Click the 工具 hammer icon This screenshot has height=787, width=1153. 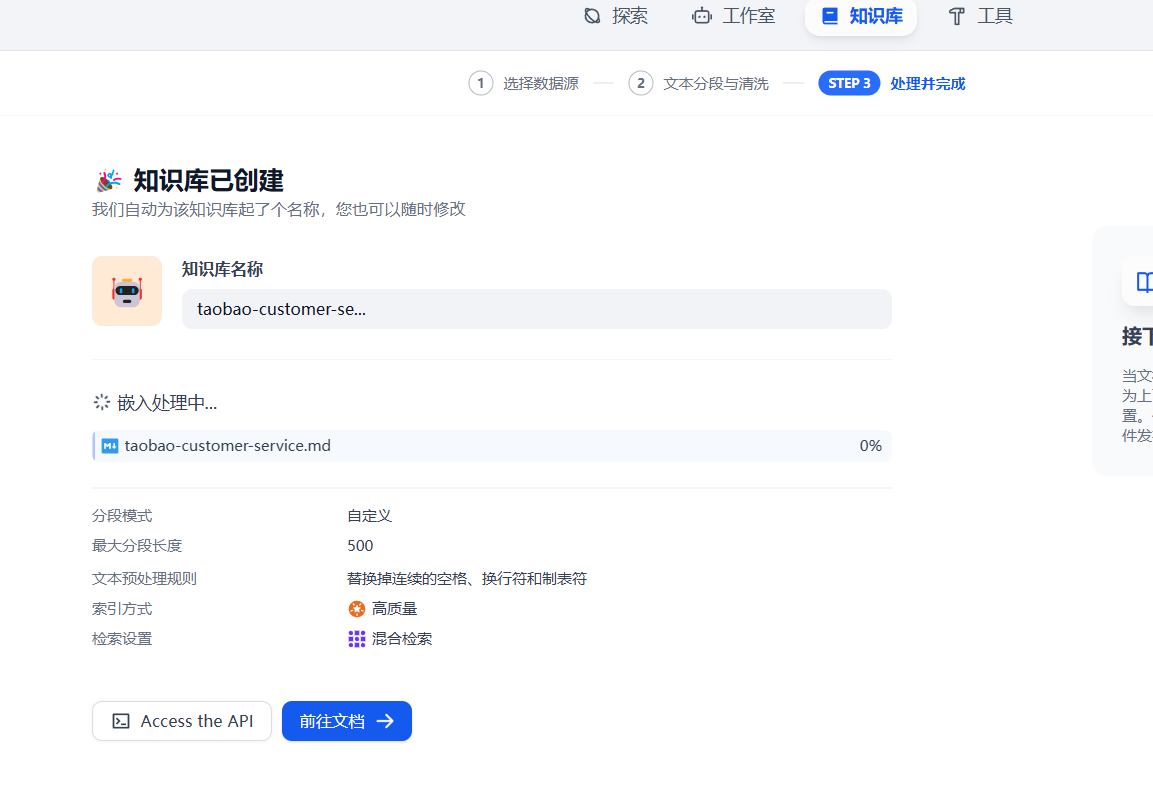pos(957,16)
